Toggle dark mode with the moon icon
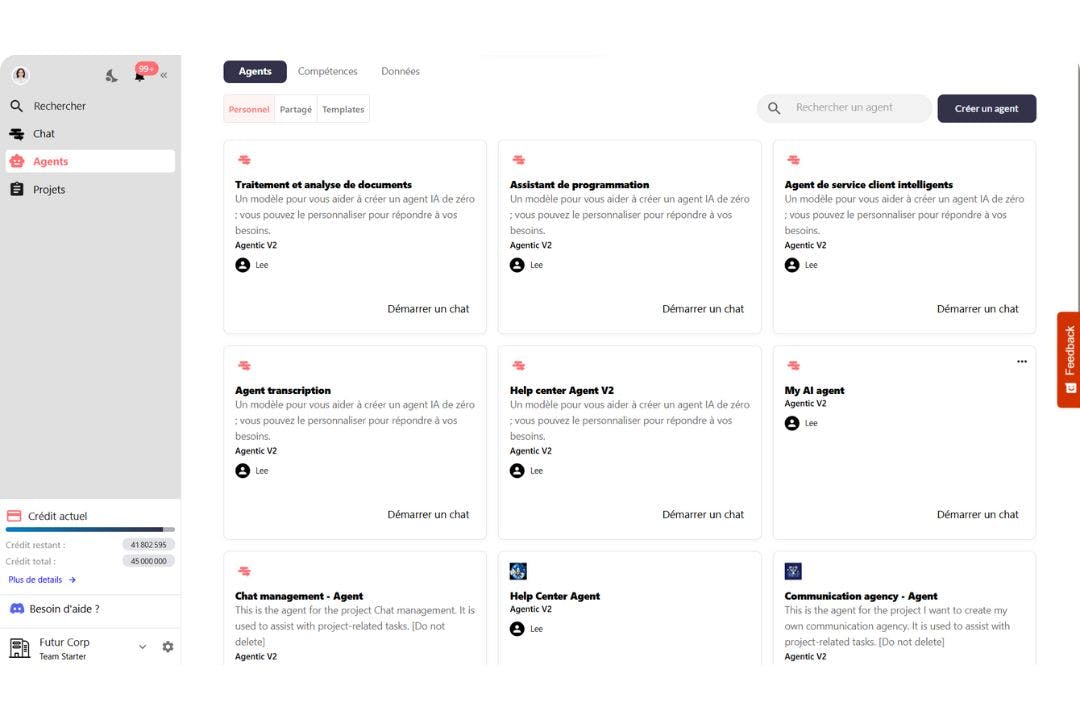The height and width of the screenshot is (720, 1080). click(x=112, y=75)
